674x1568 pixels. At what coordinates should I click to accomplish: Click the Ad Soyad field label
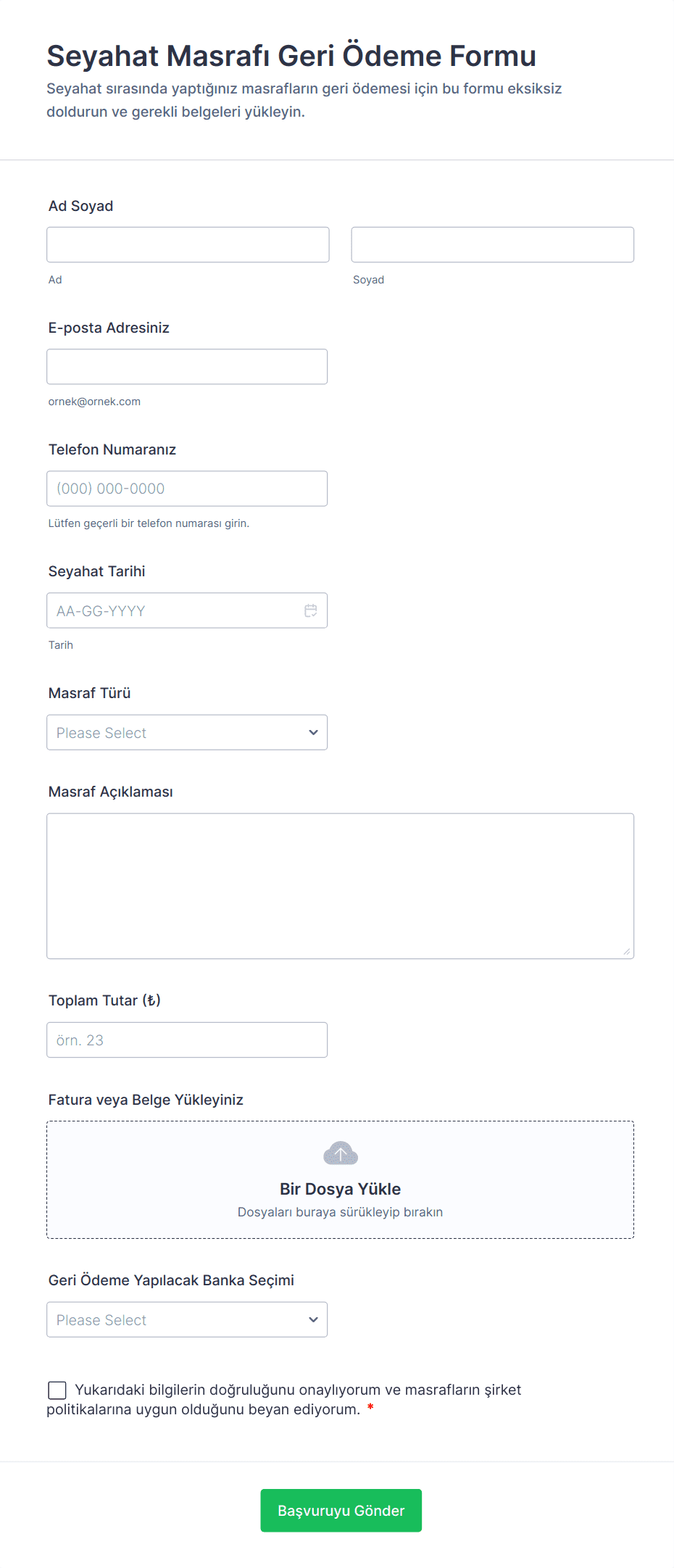click(x=81, y=206)
